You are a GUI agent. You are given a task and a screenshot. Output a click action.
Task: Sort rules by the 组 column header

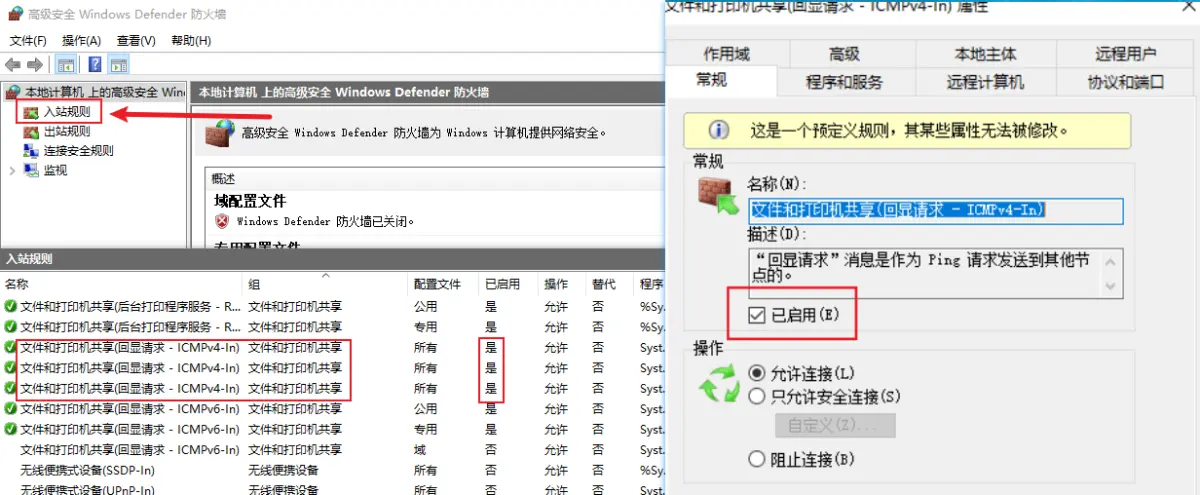click(326, 284)
